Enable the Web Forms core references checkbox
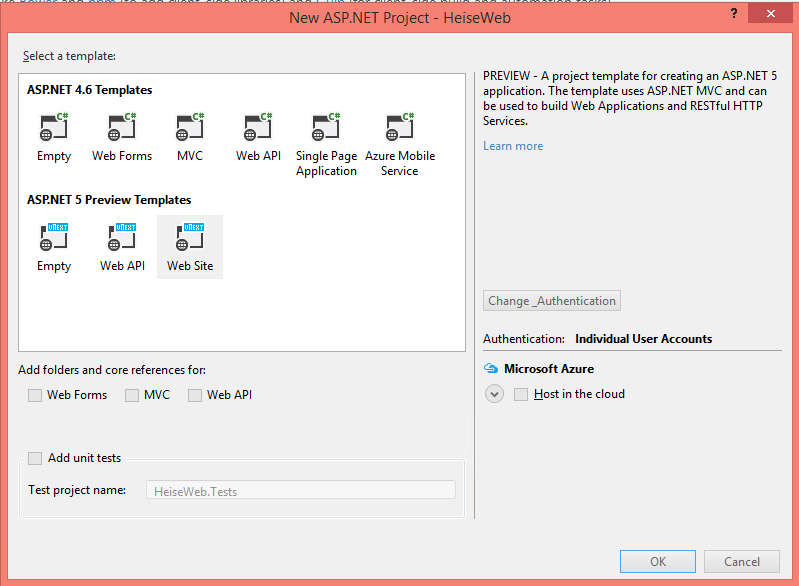Image resolution: width=799 pixels, height=586 pixels. (x=35, y=395)
